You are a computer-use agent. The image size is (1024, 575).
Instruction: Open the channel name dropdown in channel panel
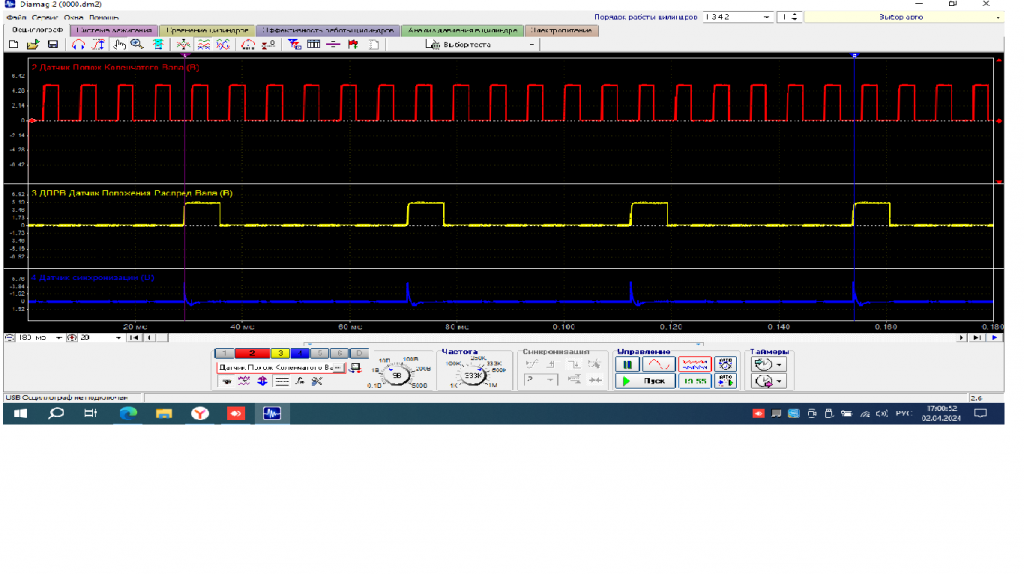(338, 368)
